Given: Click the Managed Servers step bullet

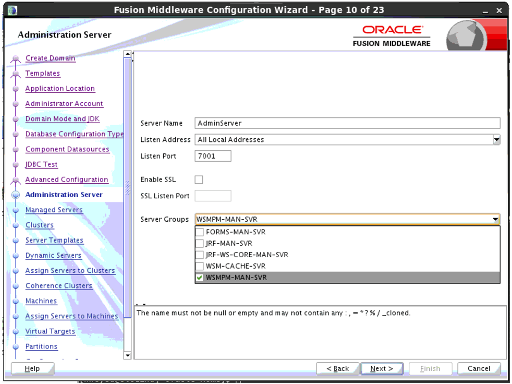Looking at the screenshot, I should click(15, 210).
